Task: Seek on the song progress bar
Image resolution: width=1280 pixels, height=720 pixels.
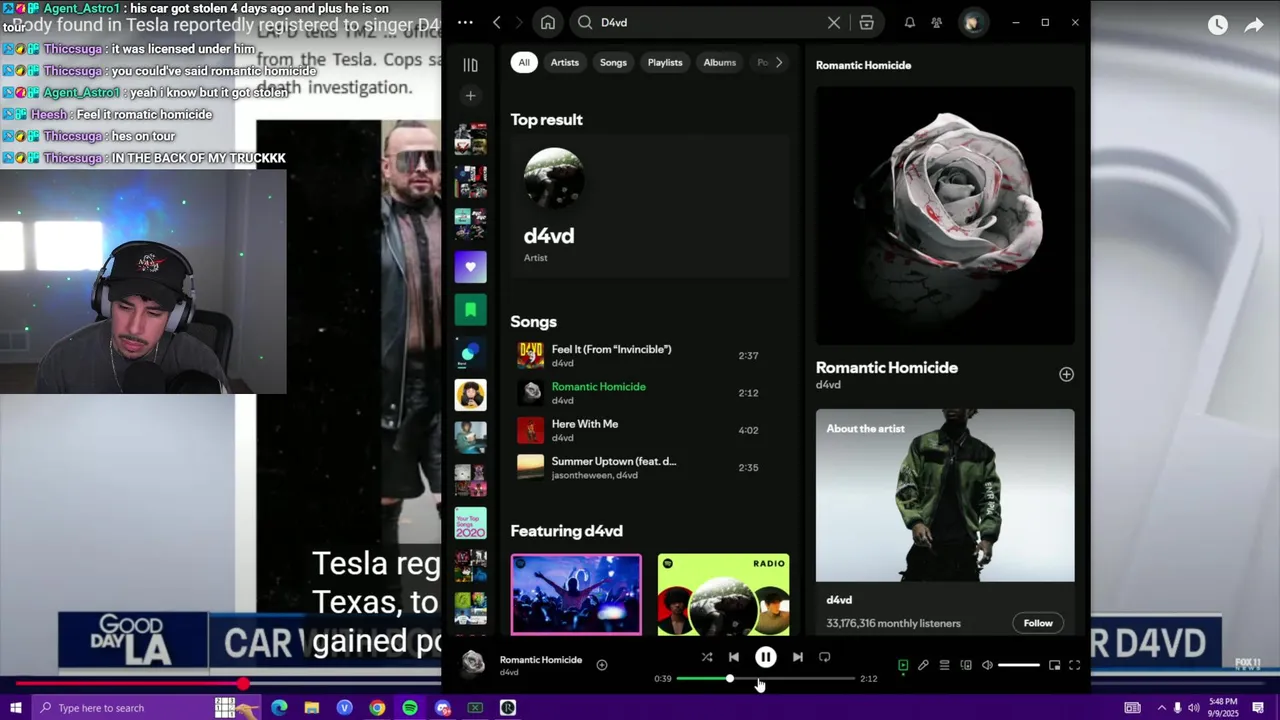Action: 765,679
